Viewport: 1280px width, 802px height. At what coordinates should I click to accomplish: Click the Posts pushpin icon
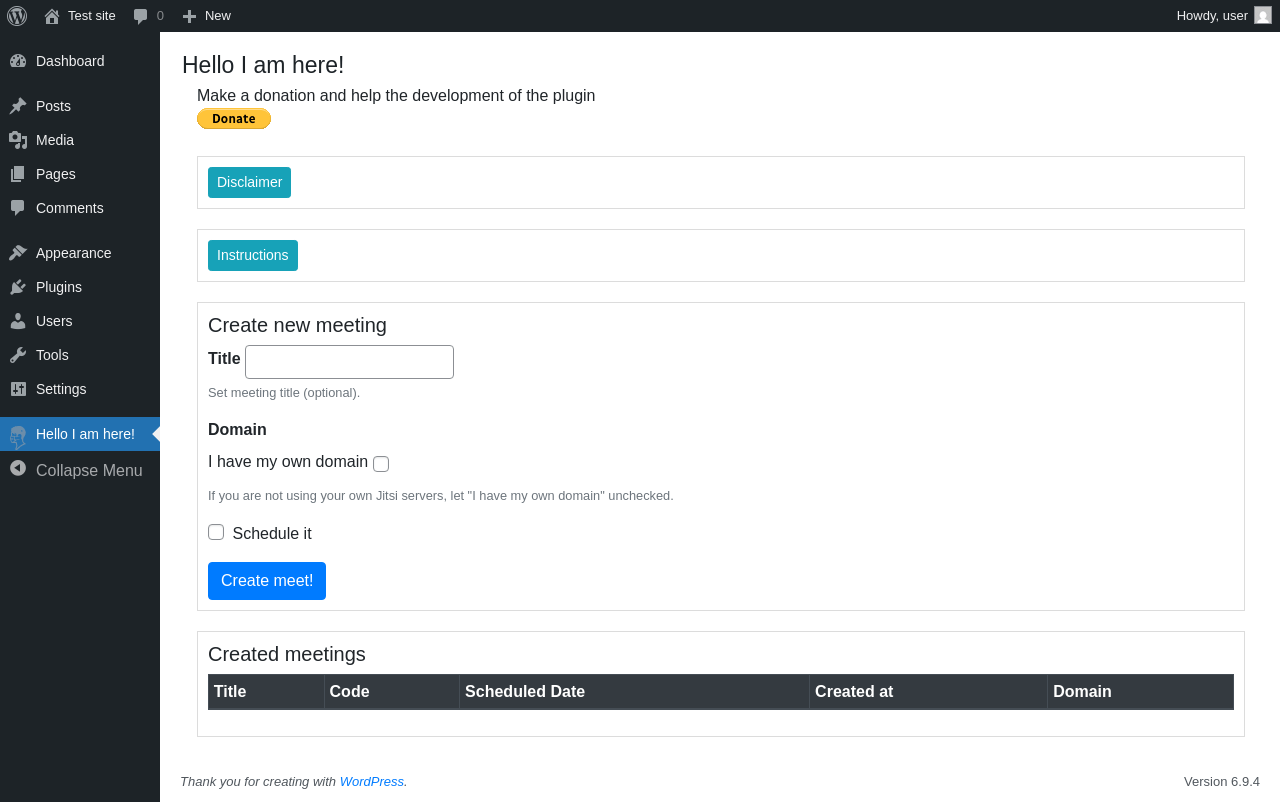coord(18,106)
